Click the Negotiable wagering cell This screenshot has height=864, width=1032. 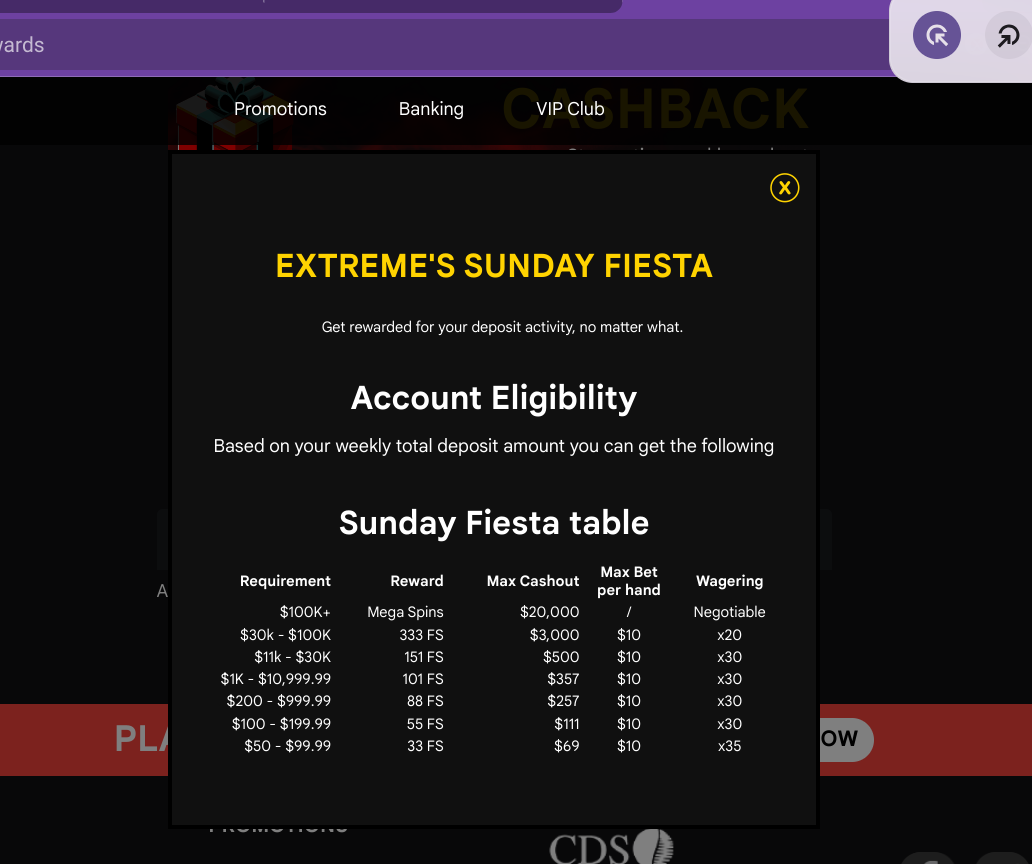729,612
